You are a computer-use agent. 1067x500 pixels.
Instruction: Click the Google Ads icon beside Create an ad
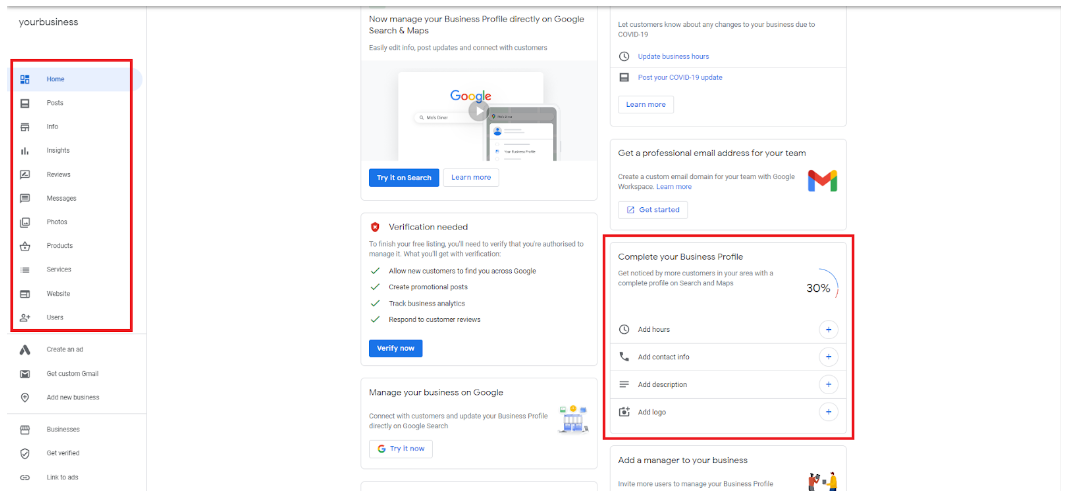(25, 350)
